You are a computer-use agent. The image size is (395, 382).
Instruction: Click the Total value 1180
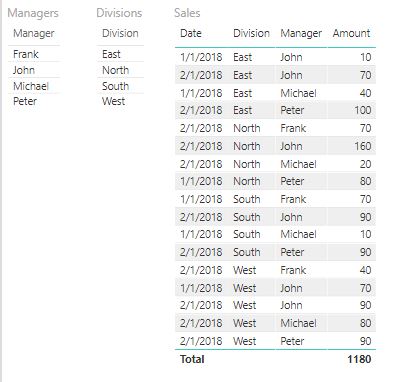(359, 359)
